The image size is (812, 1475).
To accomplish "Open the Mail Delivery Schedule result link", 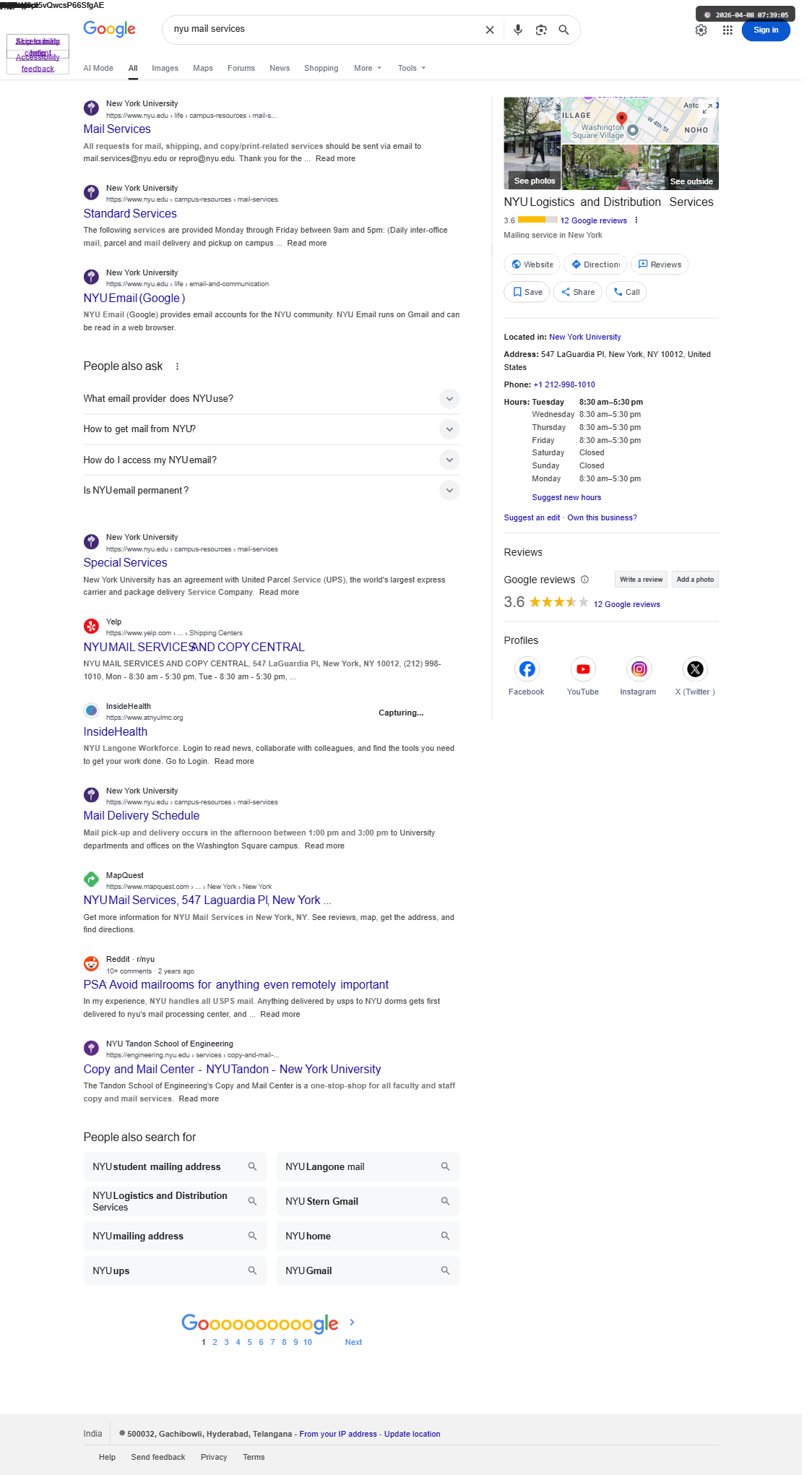I will click(141, 815).
